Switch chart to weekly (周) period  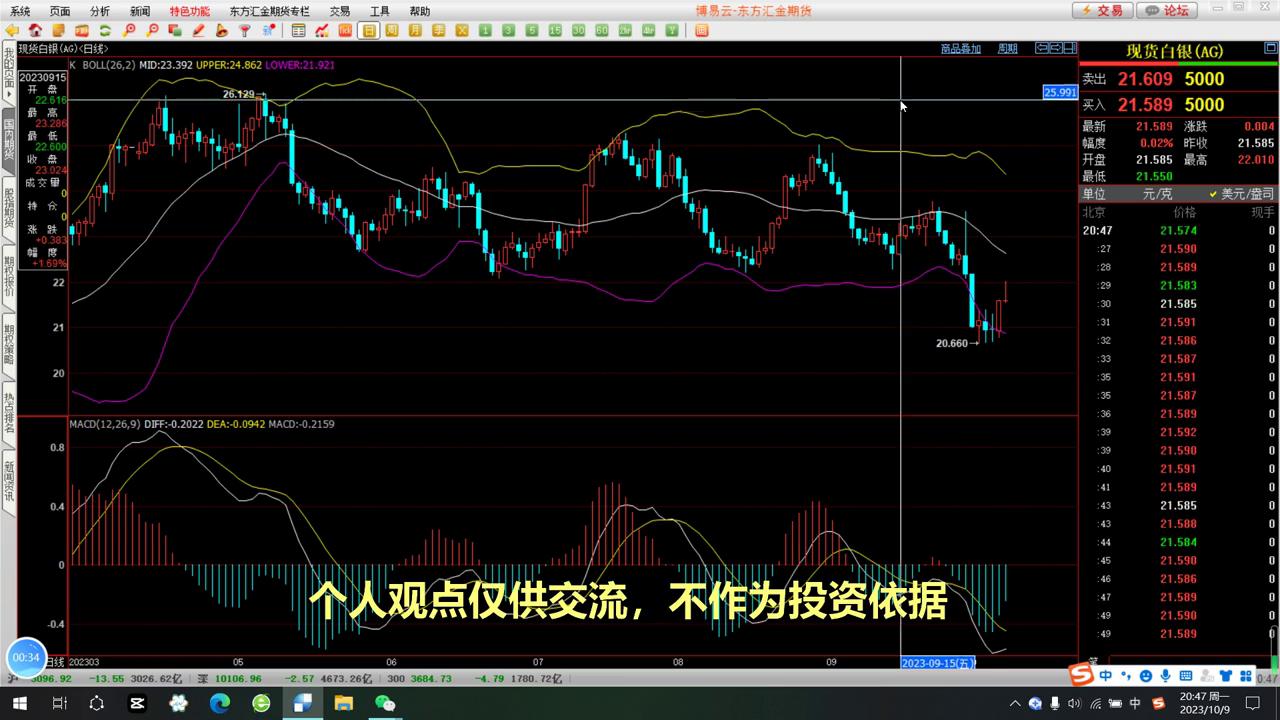(393, 31)
